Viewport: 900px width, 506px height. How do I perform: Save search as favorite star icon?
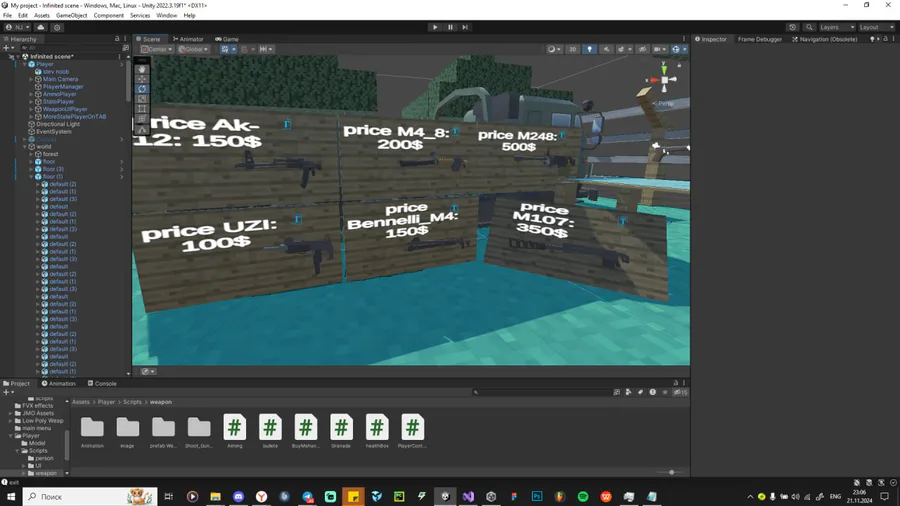coord(665,392)
